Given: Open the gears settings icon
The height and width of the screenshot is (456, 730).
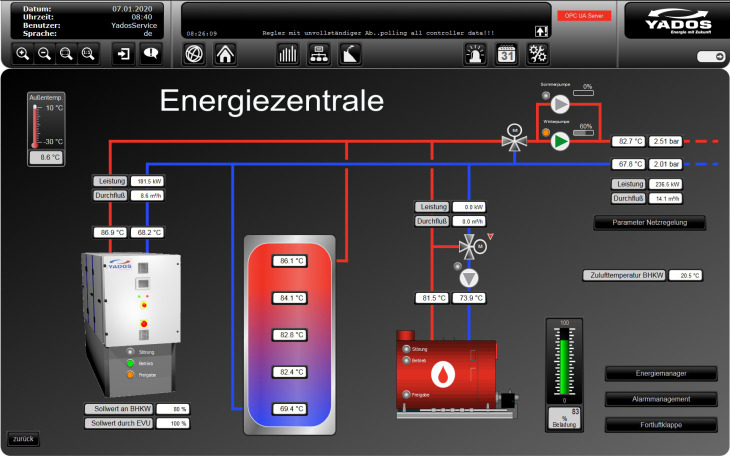Looking at the screenshot, I should (538, 54).
